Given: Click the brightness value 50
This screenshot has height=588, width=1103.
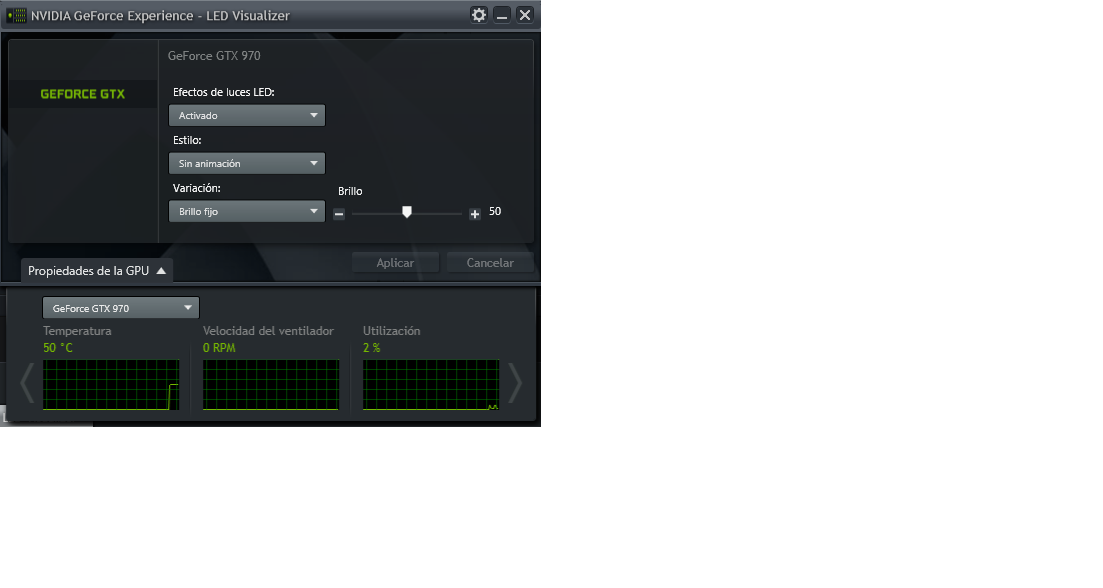Looking at the screenshot, I should [495, 212].
